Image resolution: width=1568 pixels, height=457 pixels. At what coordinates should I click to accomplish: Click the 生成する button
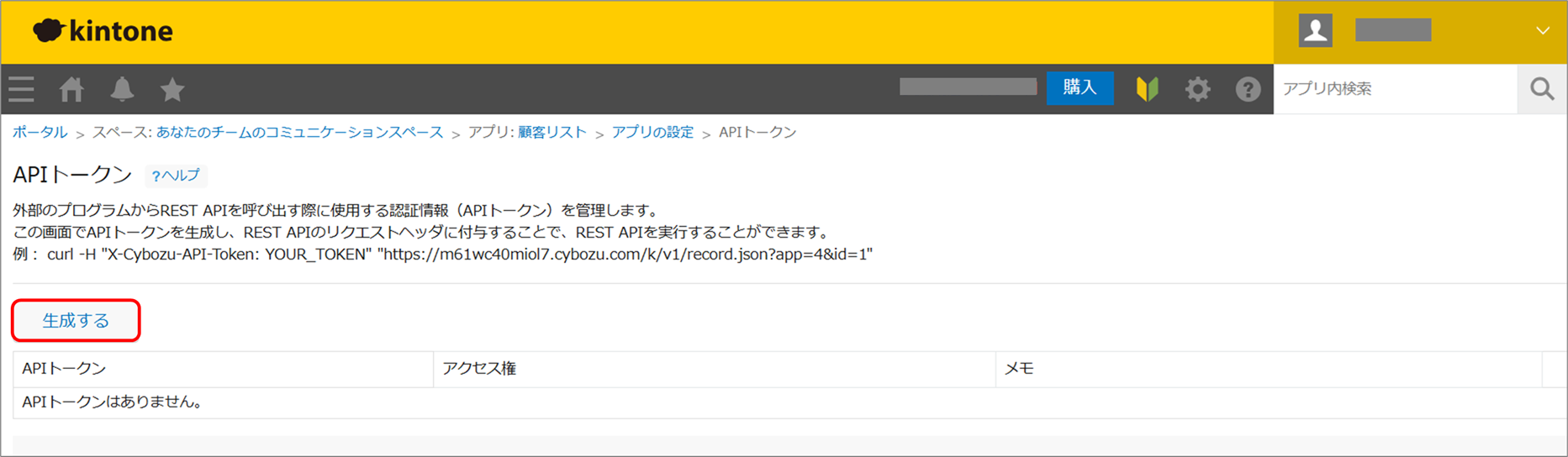click(x=76, y=321)
